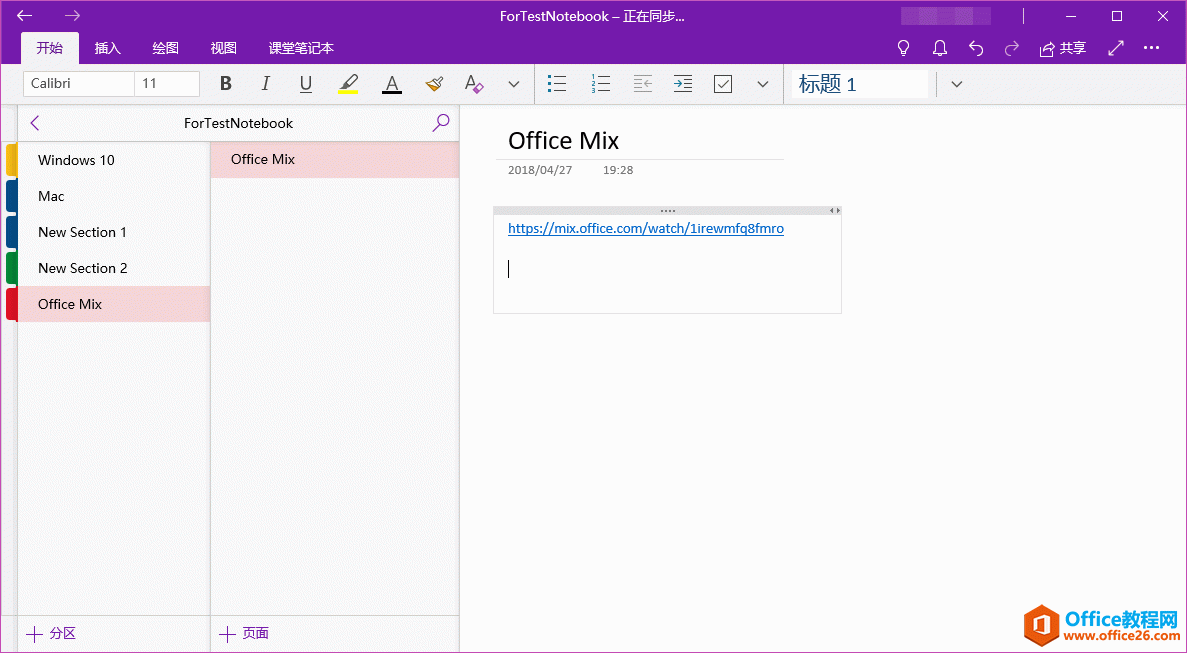Click the search magnifier in the notebook pane
This screenshot has height=653, width=1187.
pyautogui.click(x=440, y=122)
